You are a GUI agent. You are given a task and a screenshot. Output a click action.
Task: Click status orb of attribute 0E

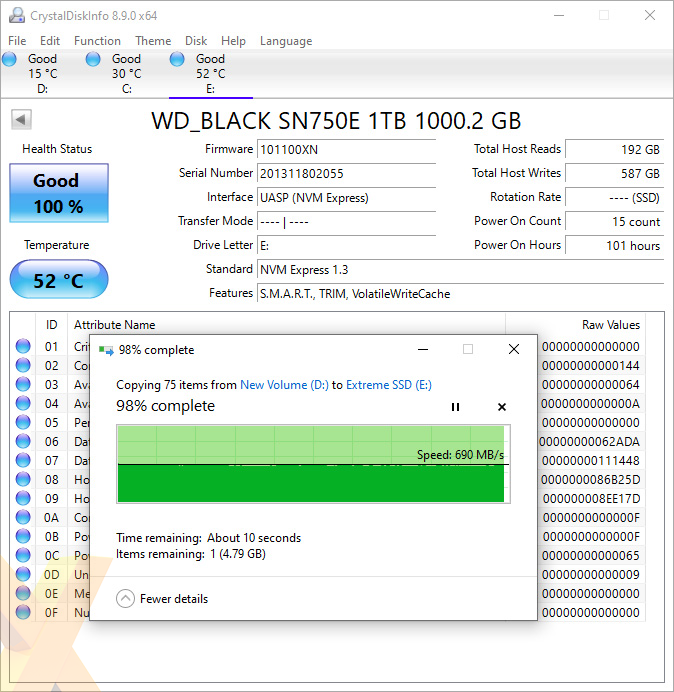pos(23,593)
